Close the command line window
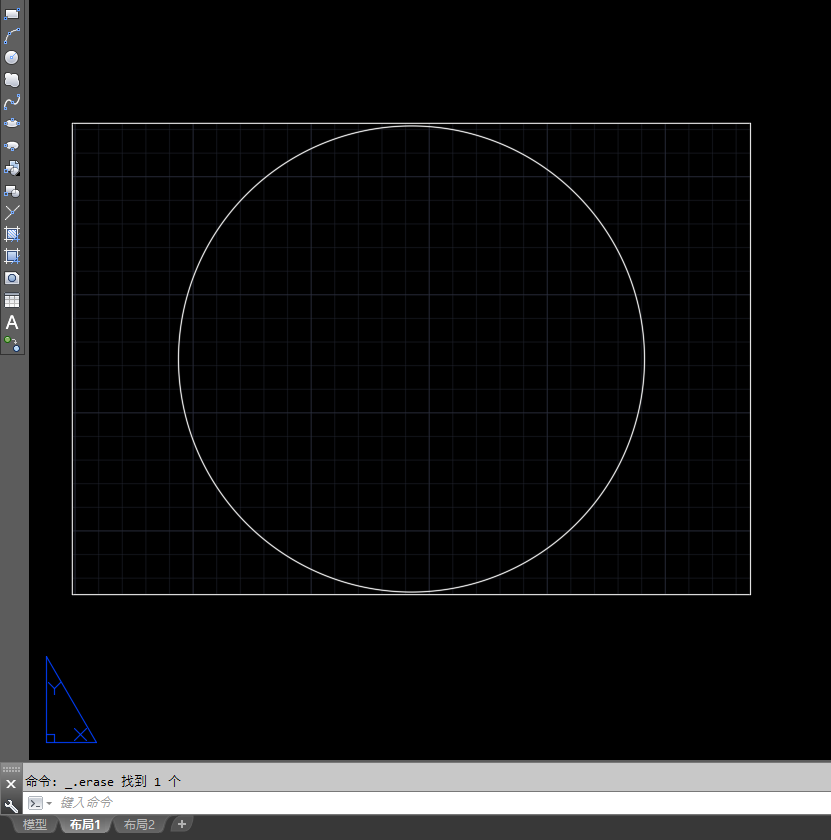Viewport: 831px width, 840px height. 11,784
